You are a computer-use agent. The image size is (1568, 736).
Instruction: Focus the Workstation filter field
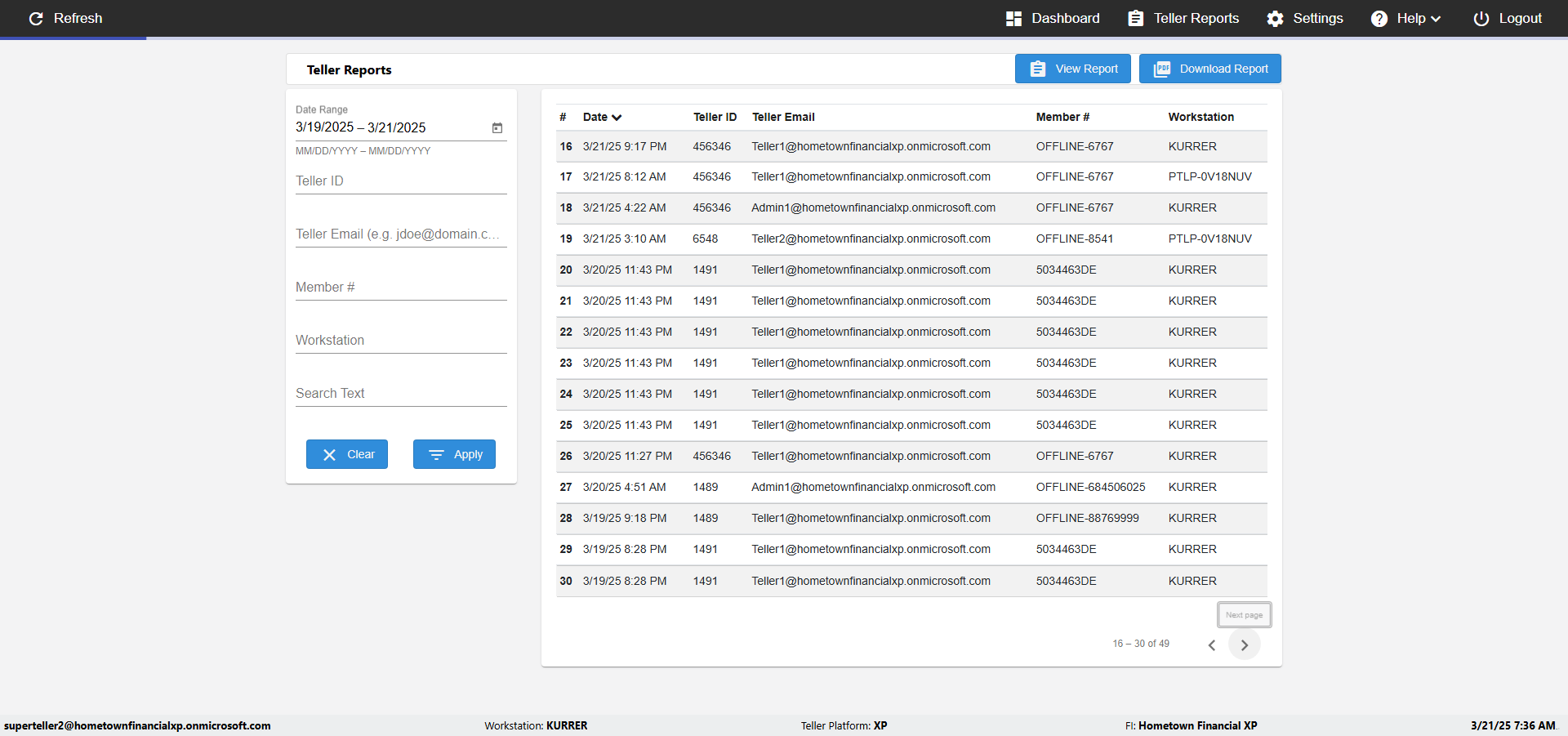(401, 340)
